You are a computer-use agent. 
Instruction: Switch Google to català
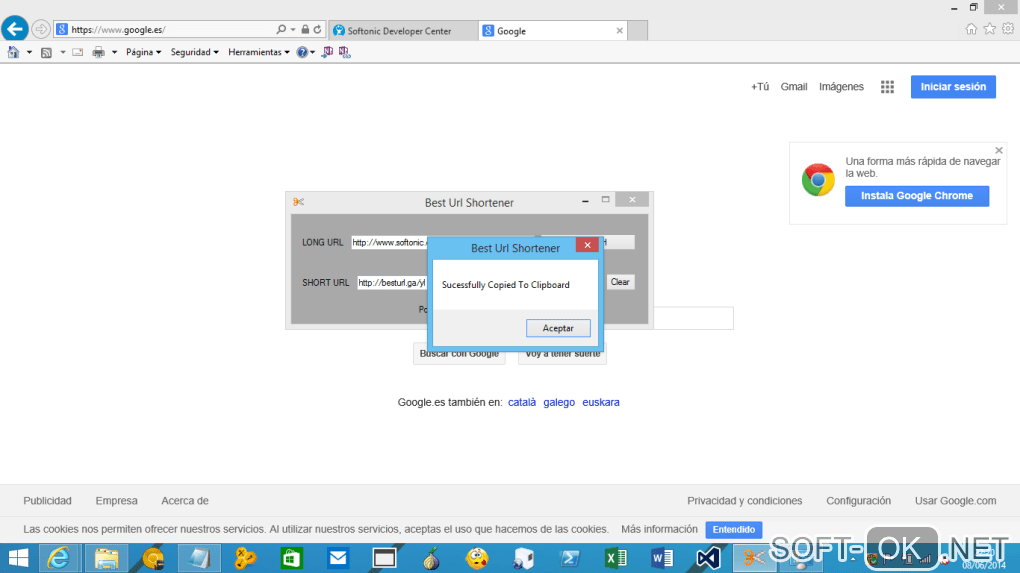coord(522,402)
